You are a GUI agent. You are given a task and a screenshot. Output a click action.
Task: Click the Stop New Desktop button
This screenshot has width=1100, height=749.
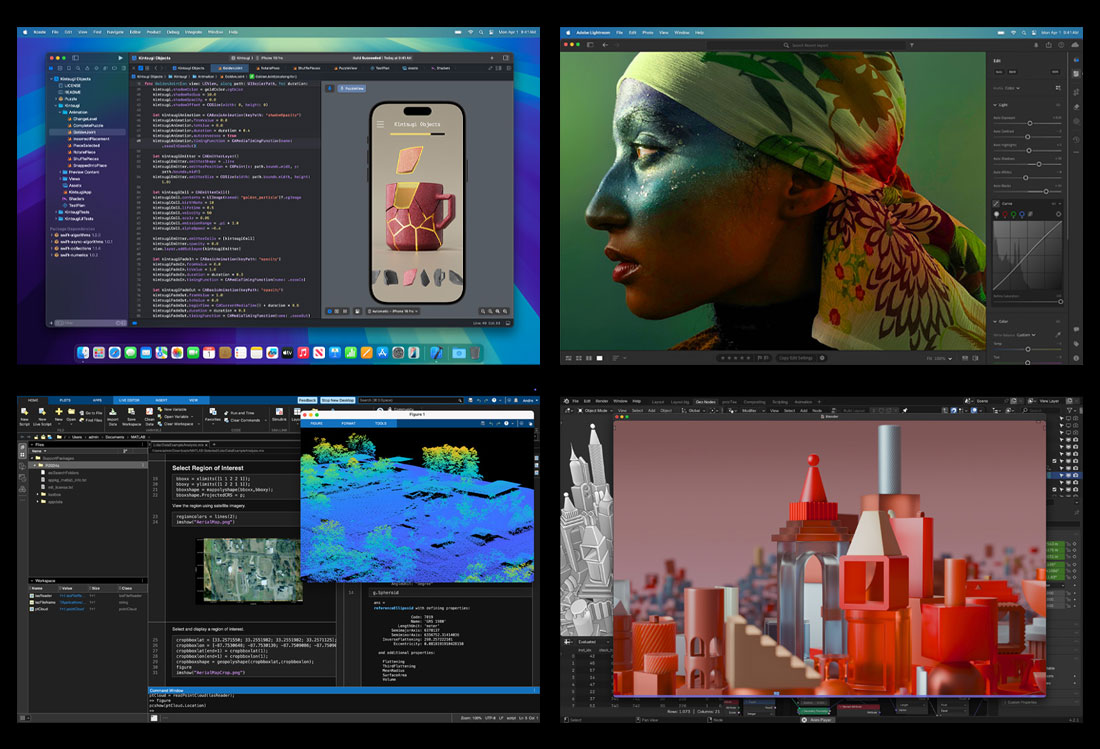(338, 400)
